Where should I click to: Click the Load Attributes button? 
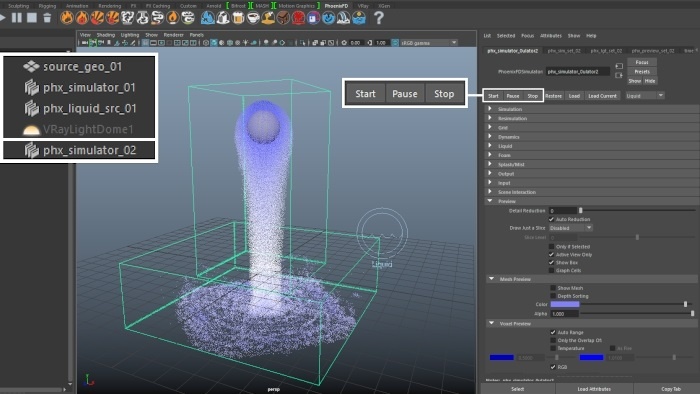click(594, 389)
